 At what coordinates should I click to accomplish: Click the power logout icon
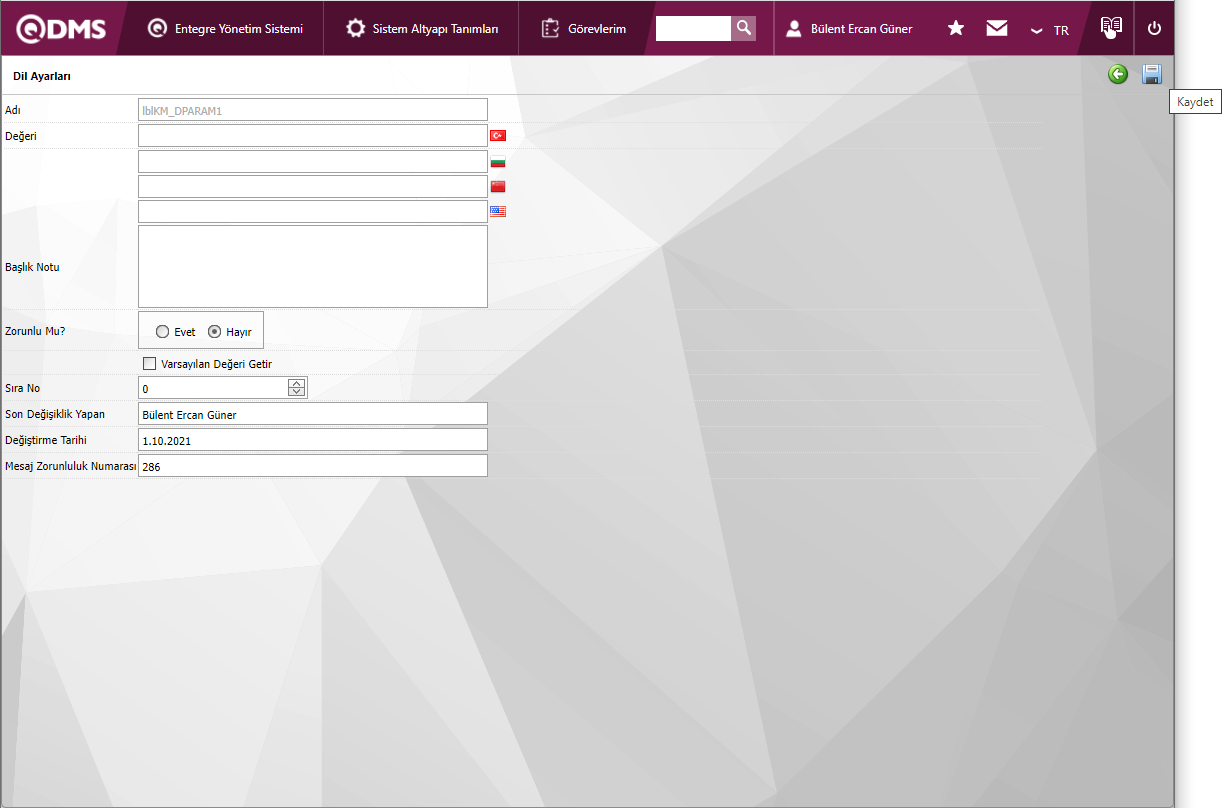1154,28
